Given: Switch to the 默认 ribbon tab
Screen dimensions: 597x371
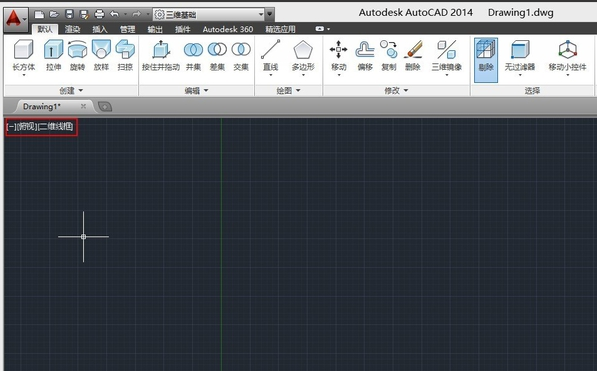Looking at the screenshot, I should pos(45,29).
